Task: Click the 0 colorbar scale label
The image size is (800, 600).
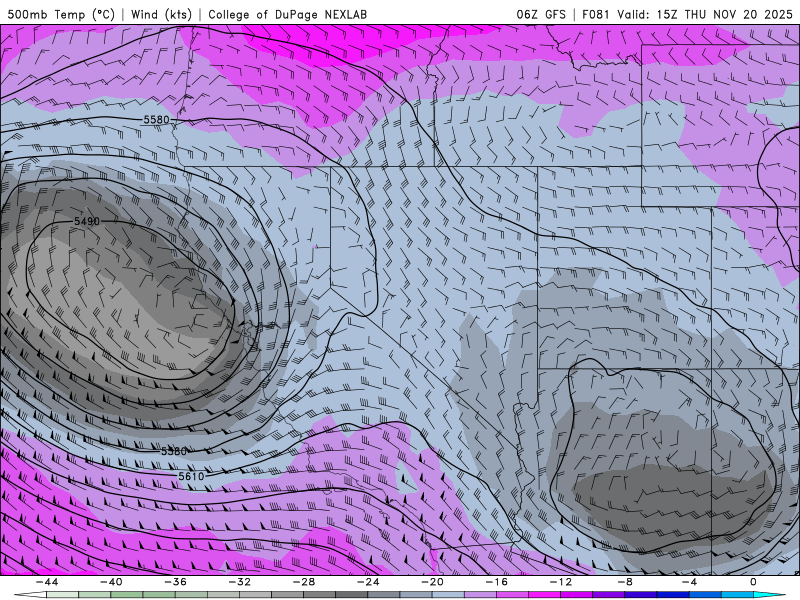Action: tap(754, 582)
